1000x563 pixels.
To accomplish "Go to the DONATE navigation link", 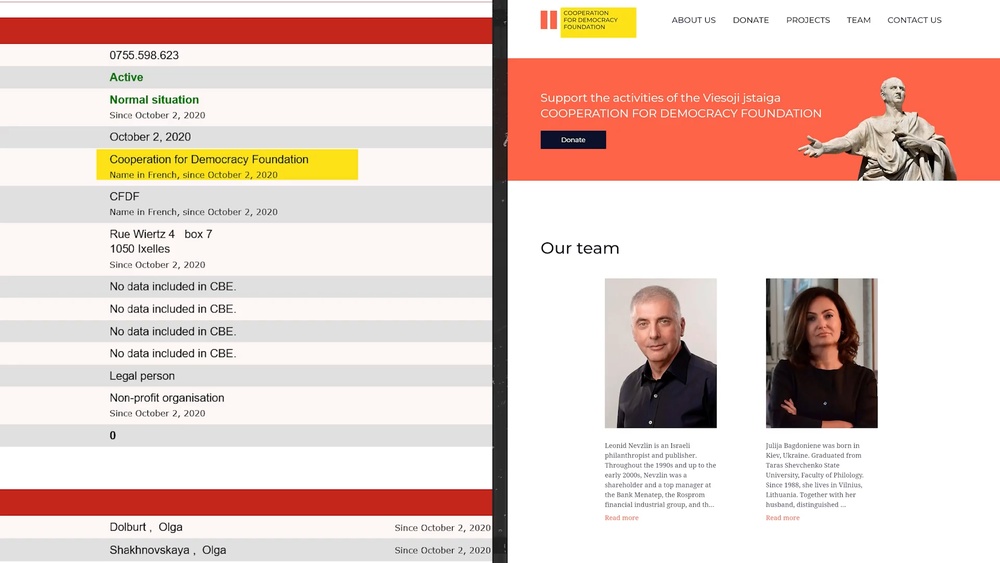I will [750, 20].
